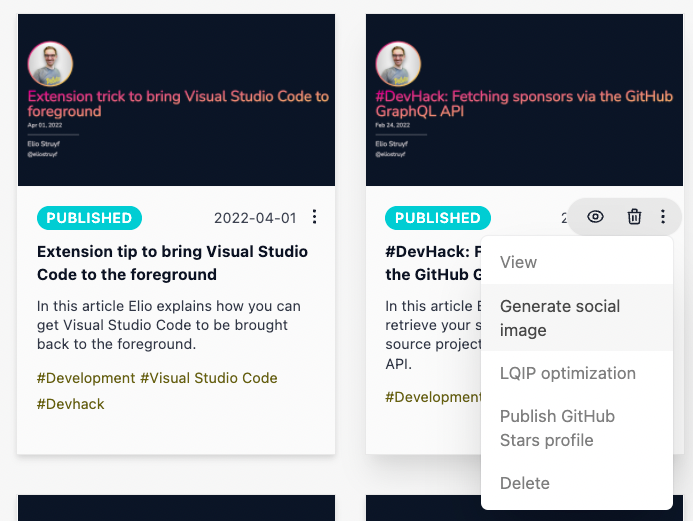Viewport: 693px width, 521px height.
Task: Open DevHack Fetching sponsors GraphQL thumbnail
Action: (524, 100)
